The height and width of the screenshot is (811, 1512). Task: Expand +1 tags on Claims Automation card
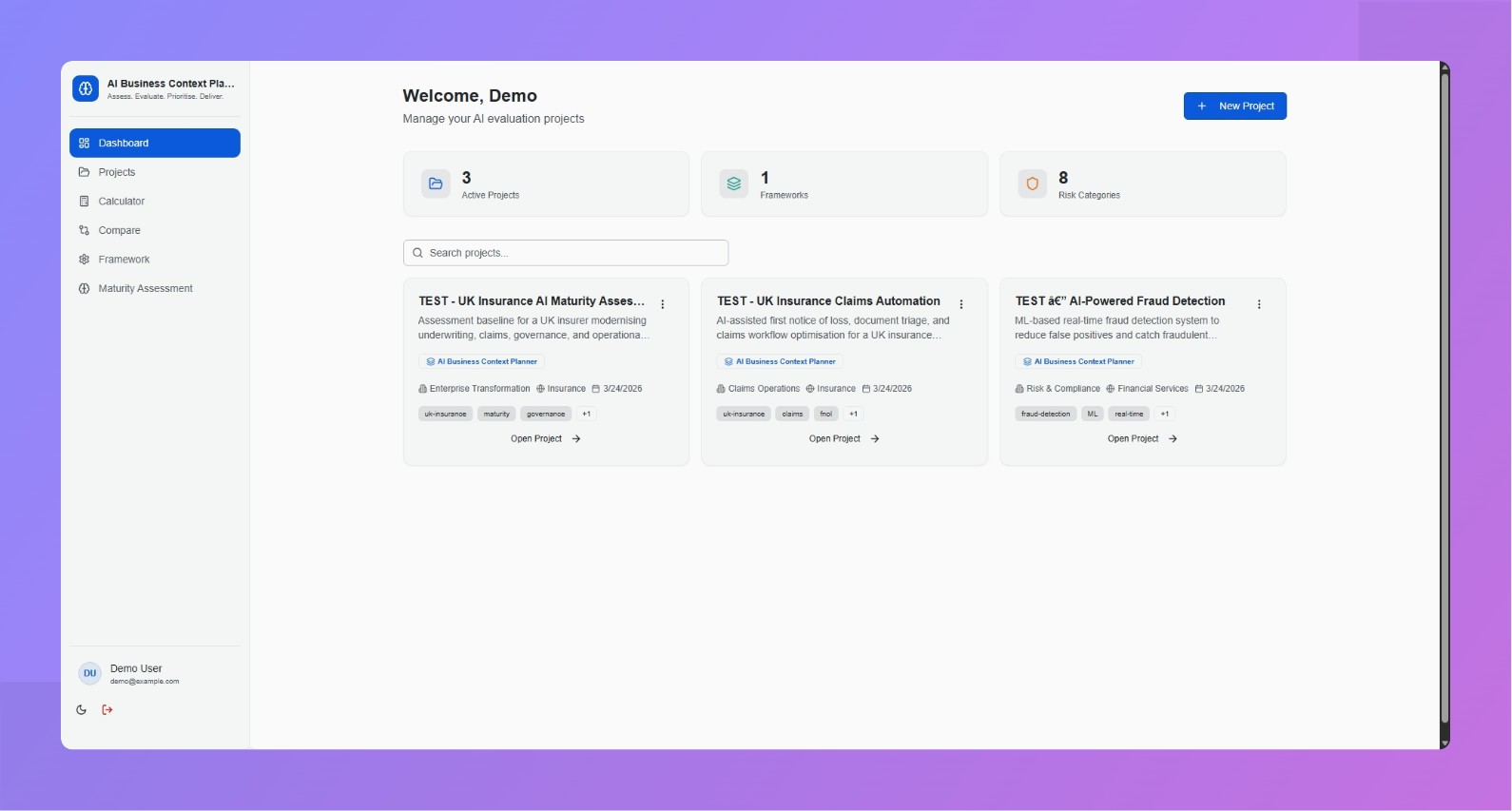pos(853,414)
